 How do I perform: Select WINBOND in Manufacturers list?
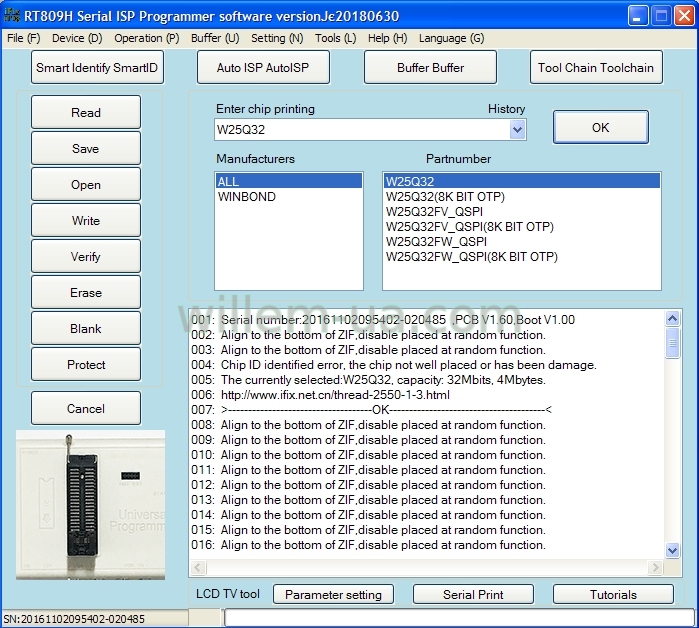[288, 197]
